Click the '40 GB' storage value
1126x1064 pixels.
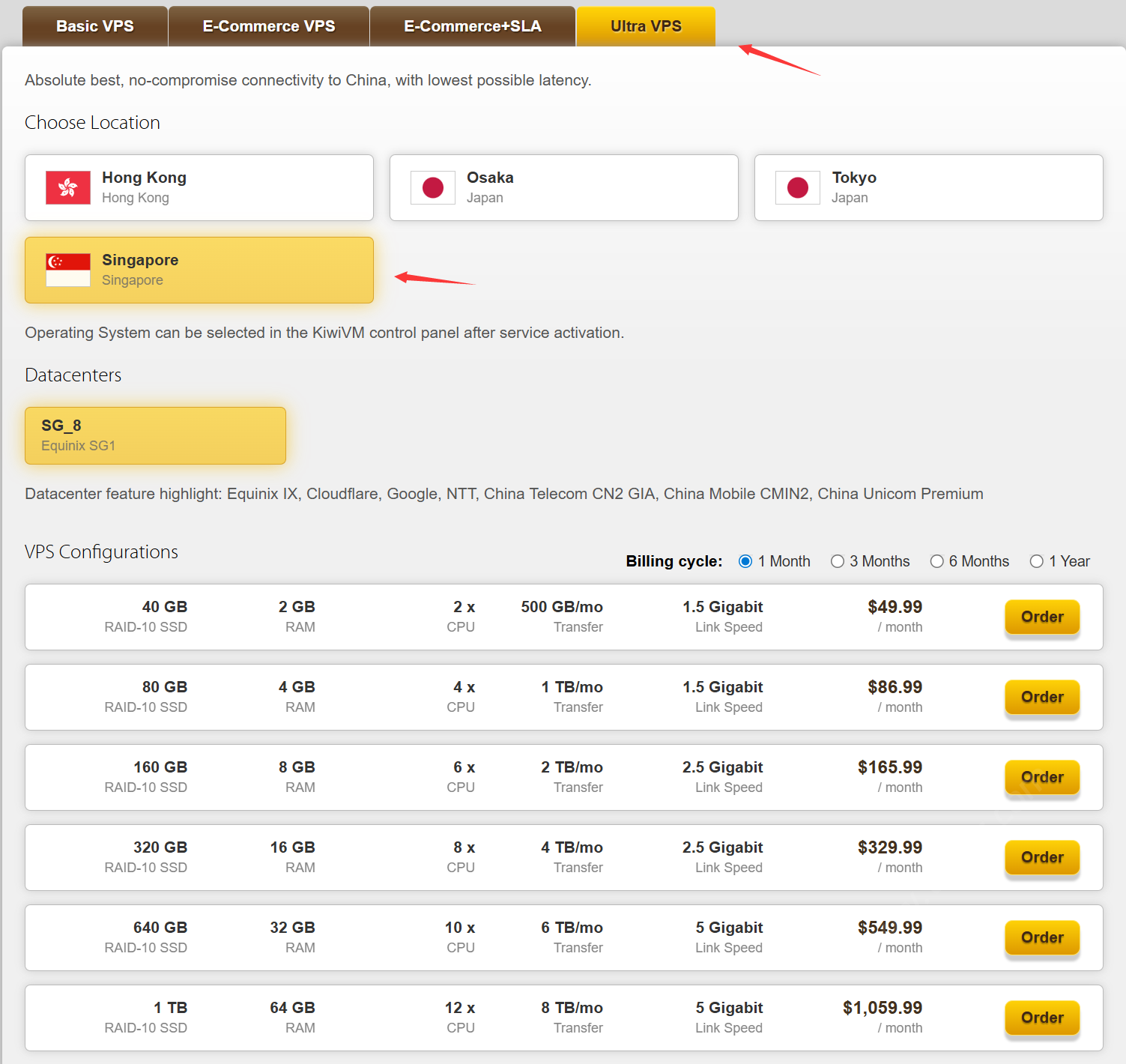165,607
